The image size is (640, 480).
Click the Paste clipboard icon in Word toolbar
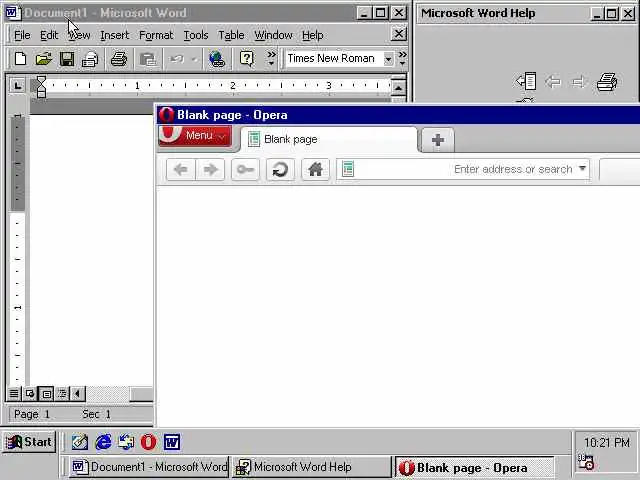[x=148, y=59]
